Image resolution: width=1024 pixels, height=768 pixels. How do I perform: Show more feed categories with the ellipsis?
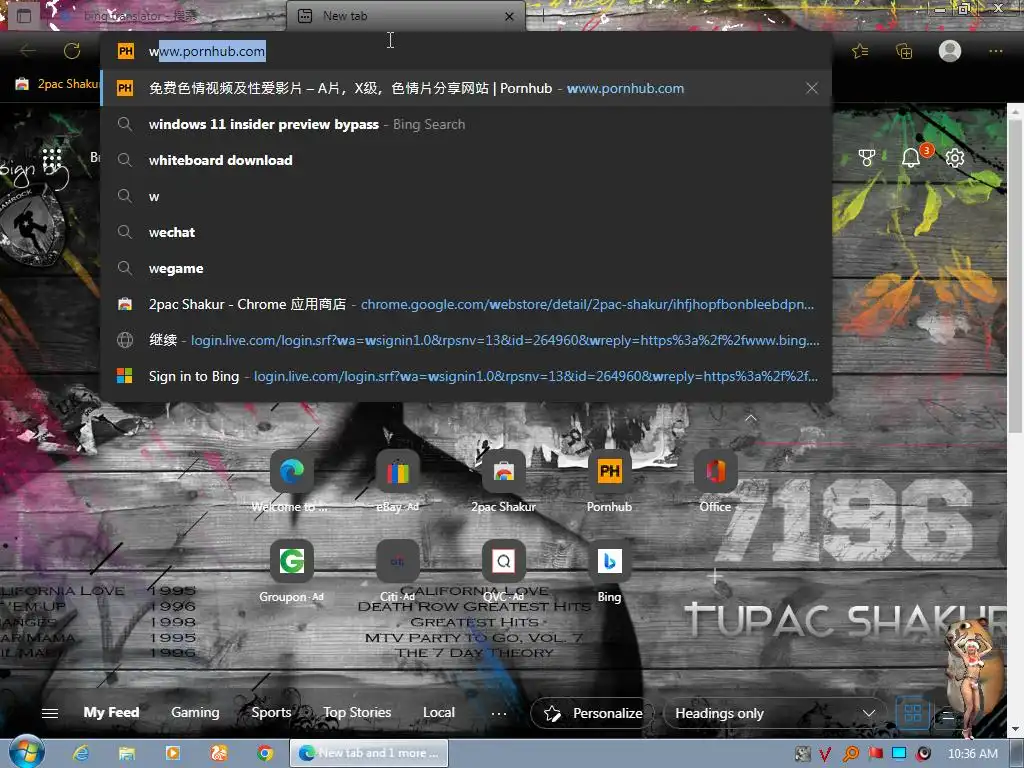coord(499,713)
